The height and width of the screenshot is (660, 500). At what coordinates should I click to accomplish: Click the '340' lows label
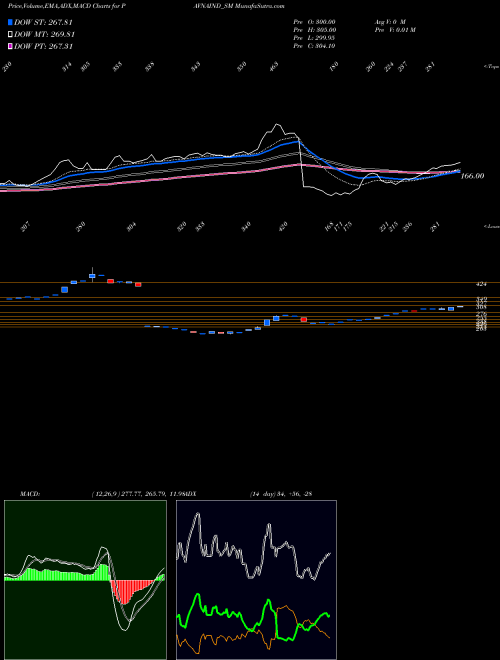(246, 226)
